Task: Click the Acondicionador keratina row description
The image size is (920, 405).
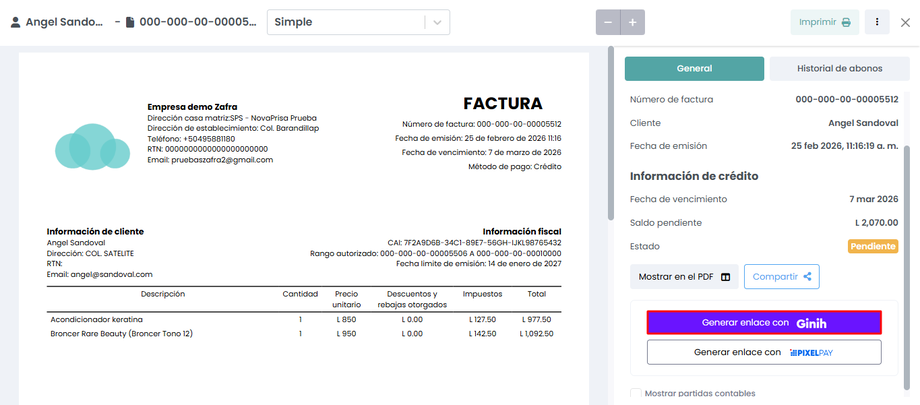Action: tap(97, 320)
